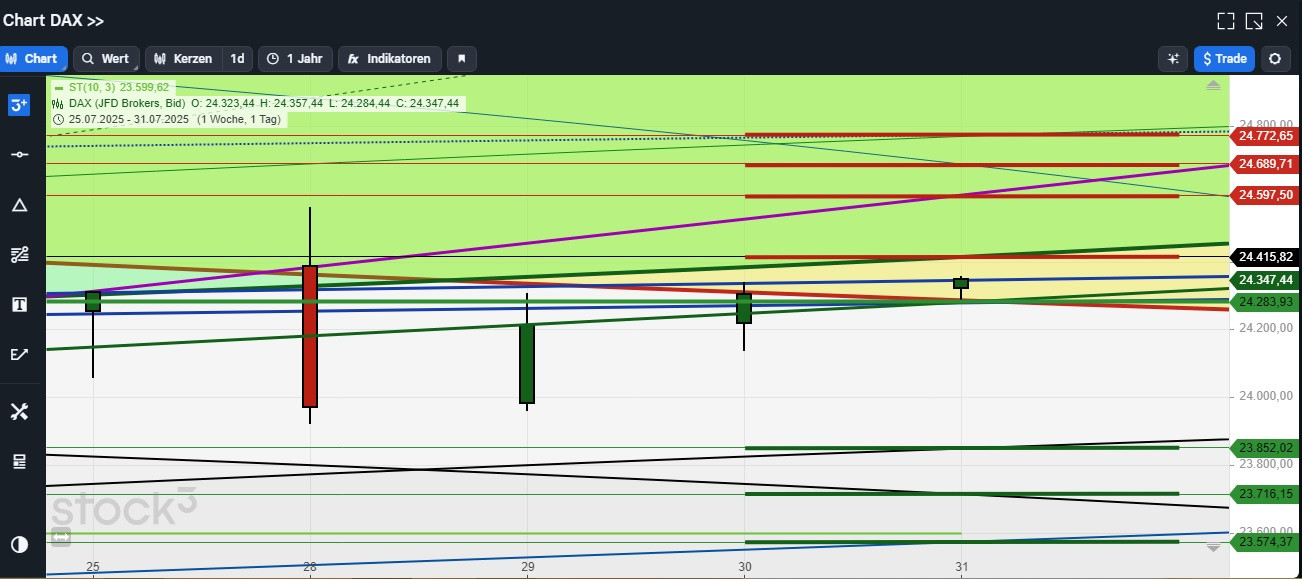This screenshot has height=579, width=1302.
Task: Open the Kerzen candlestick style selector
Action: click(183, 59)
